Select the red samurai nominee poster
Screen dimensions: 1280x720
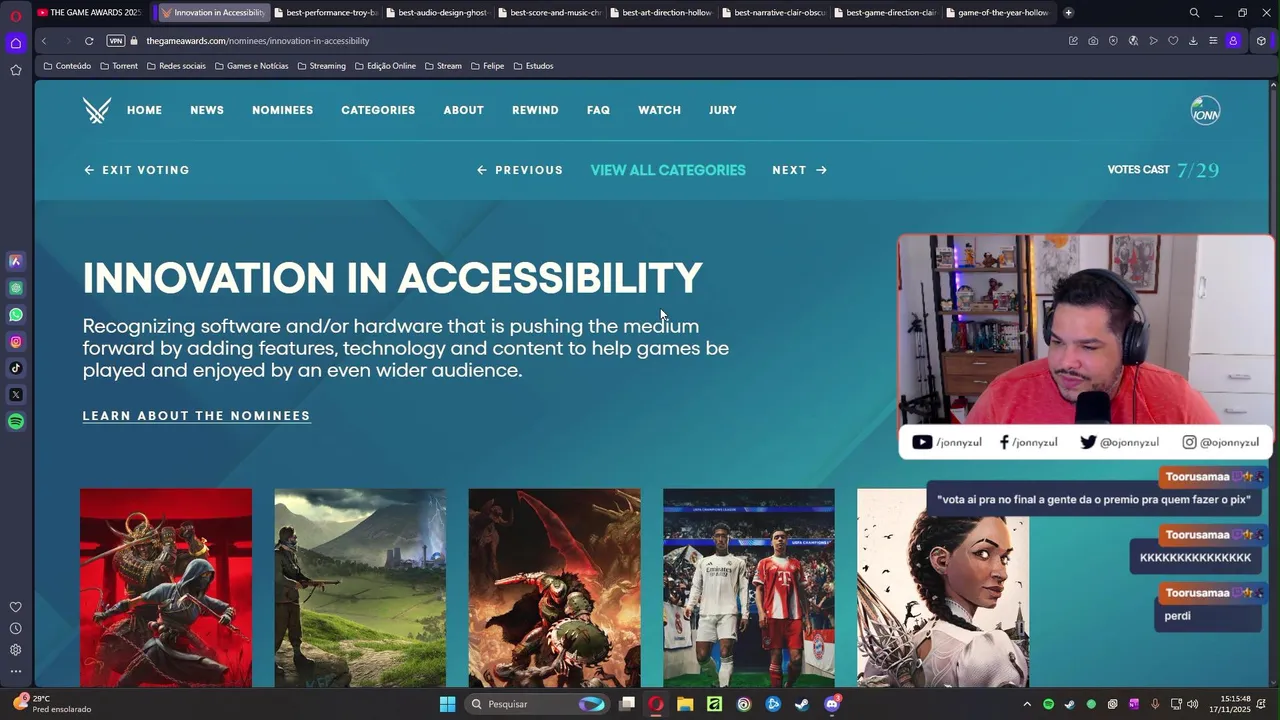[x=166, y=588]
